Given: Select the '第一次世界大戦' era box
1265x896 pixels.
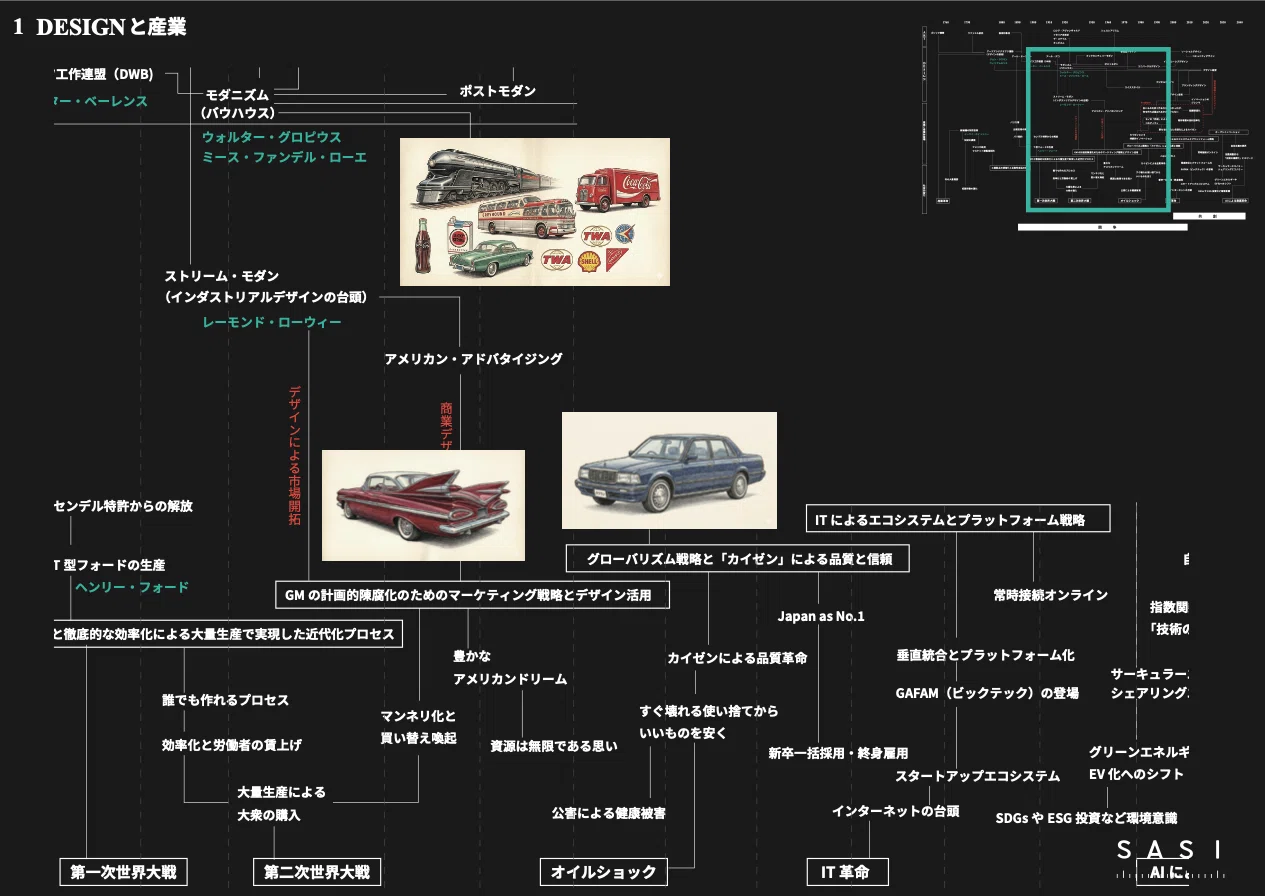Looking at the screenshot, I should click(x=124, y=872).
